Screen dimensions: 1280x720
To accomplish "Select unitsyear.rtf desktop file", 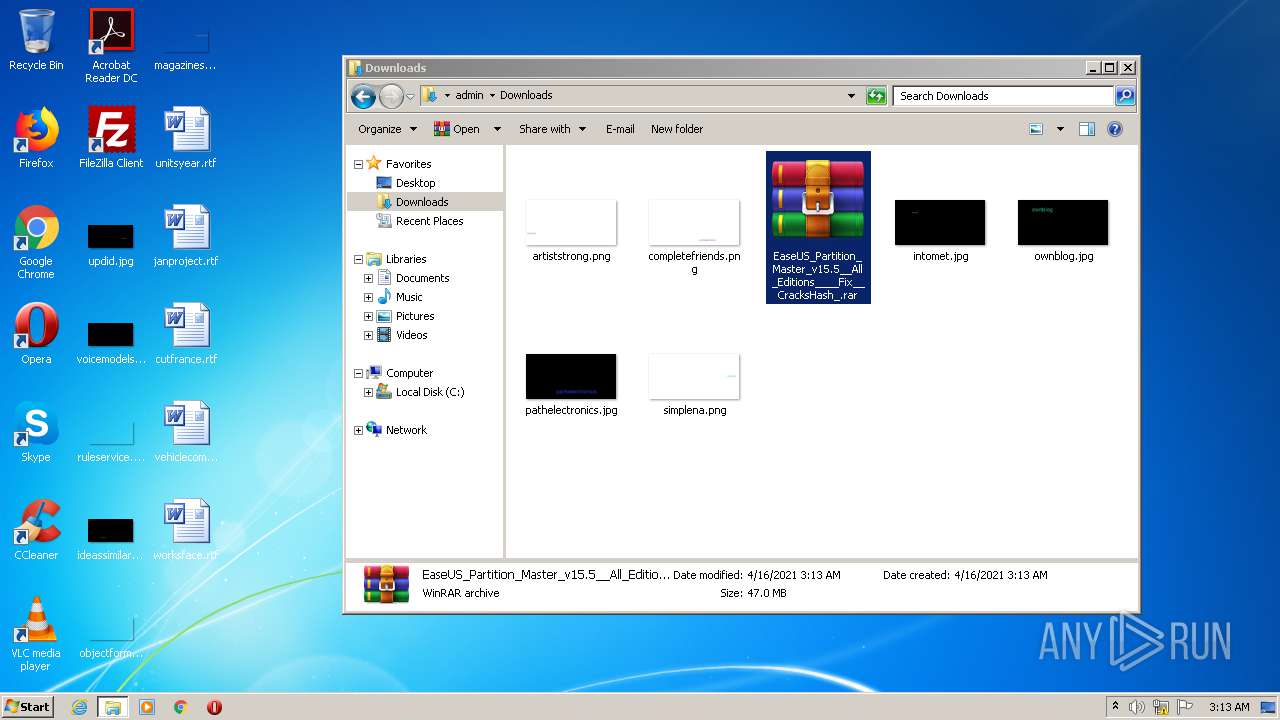I will 186,138.
